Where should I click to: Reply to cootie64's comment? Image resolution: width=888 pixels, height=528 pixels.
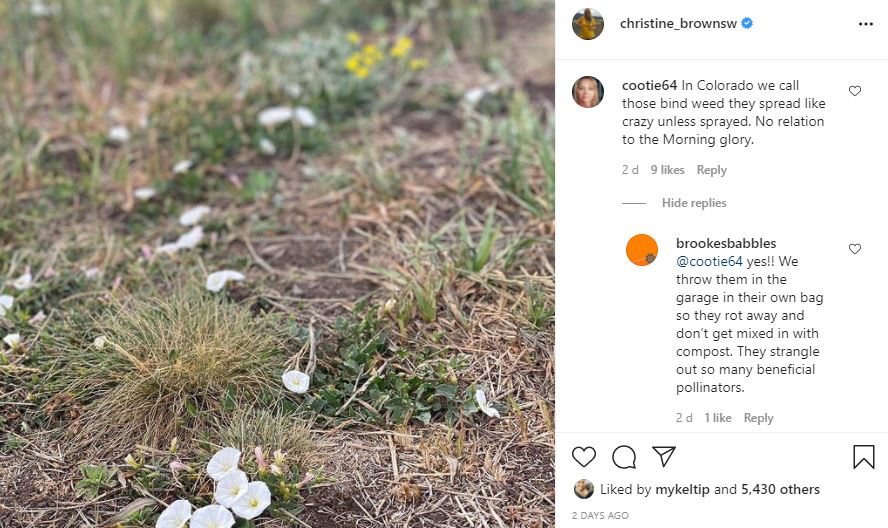[712, 170]
